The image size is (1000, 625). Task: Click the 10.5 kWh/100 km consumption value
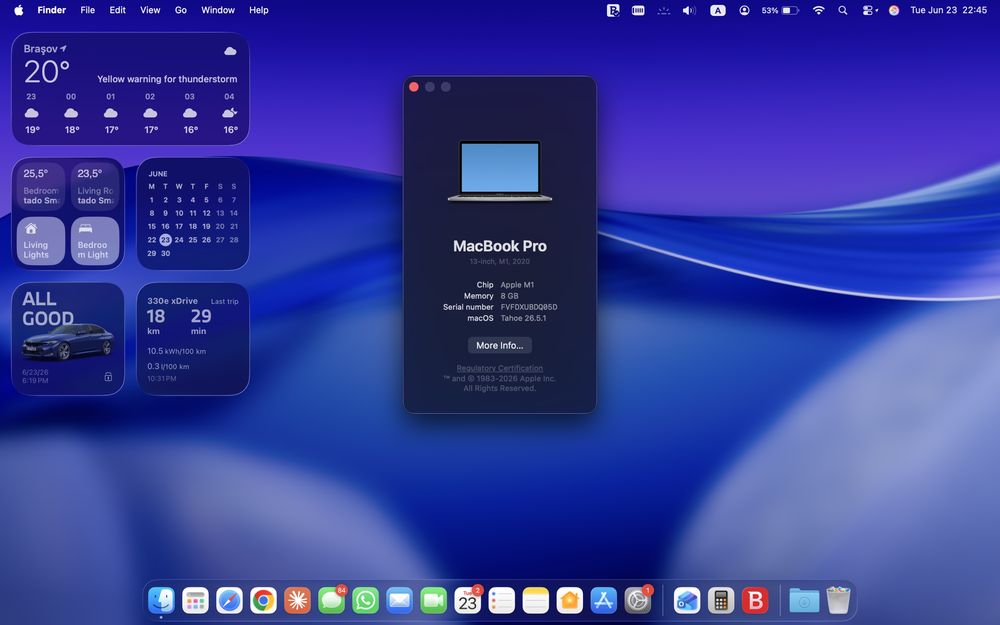click(177, 351)
